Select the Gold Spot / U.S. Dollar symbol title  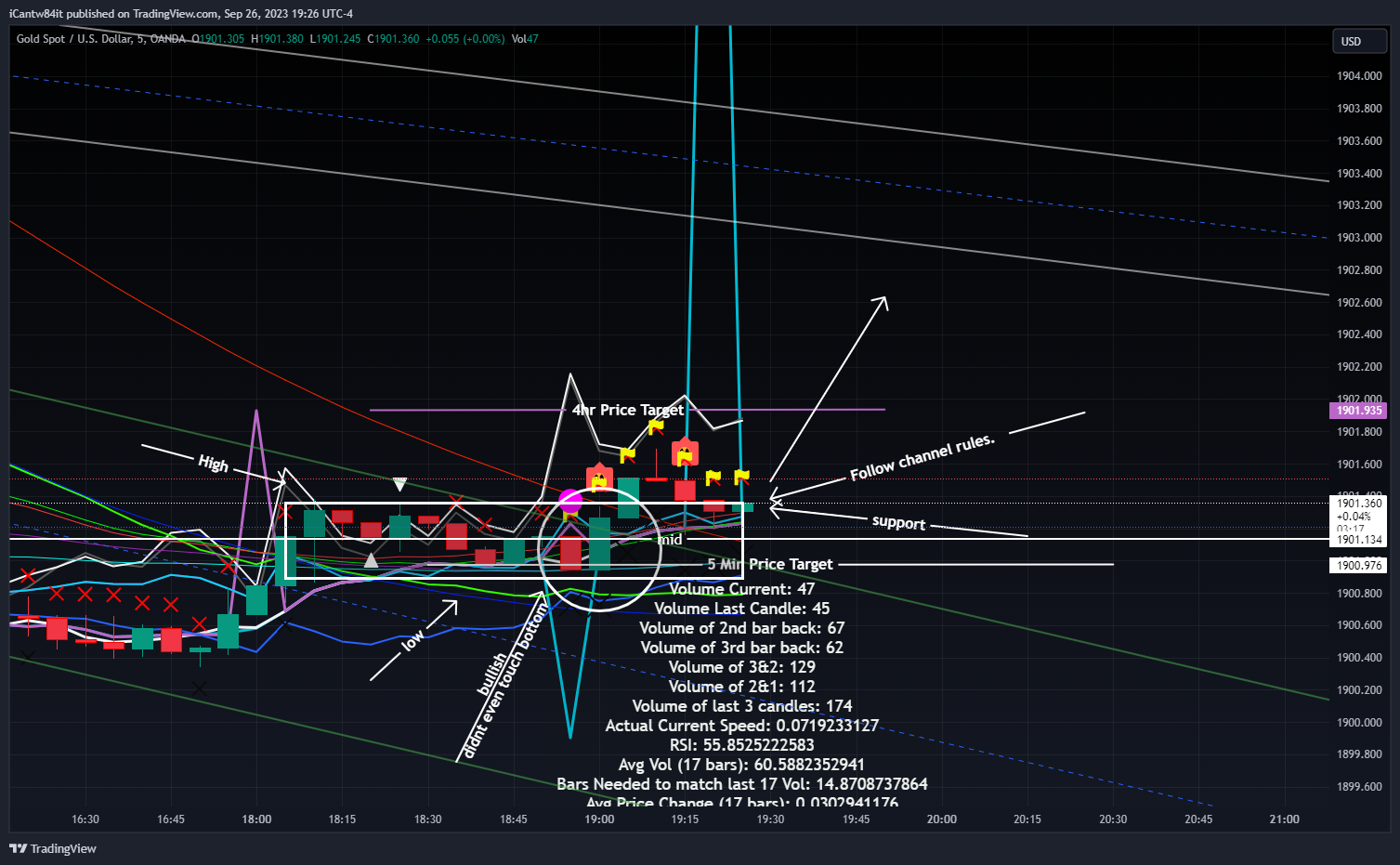click(101, 39)
